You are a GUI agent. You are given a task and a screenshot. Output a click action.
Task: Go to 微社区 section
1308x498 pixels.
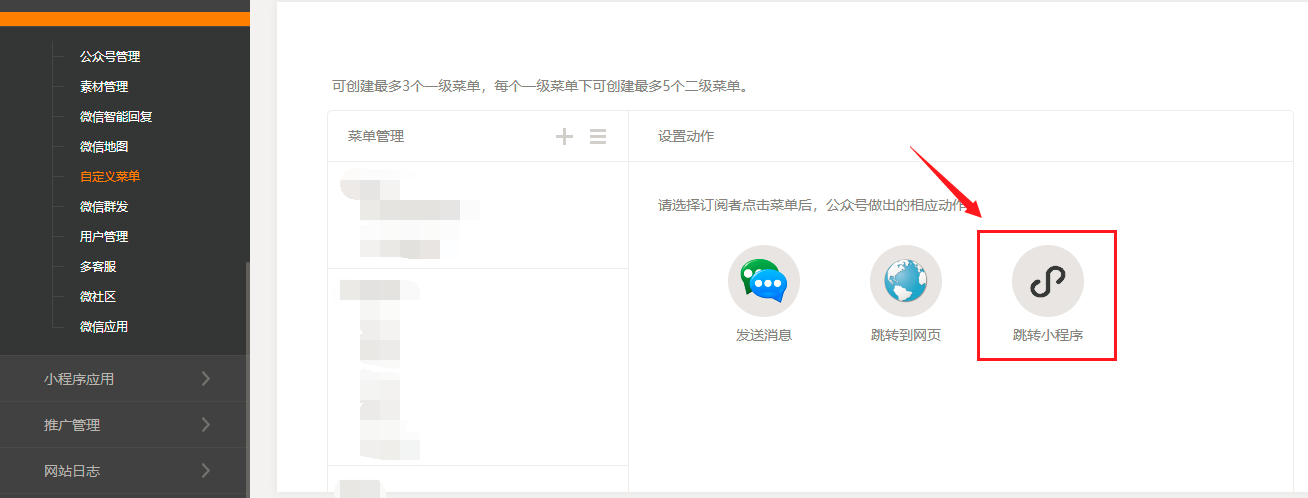point(98,297)
